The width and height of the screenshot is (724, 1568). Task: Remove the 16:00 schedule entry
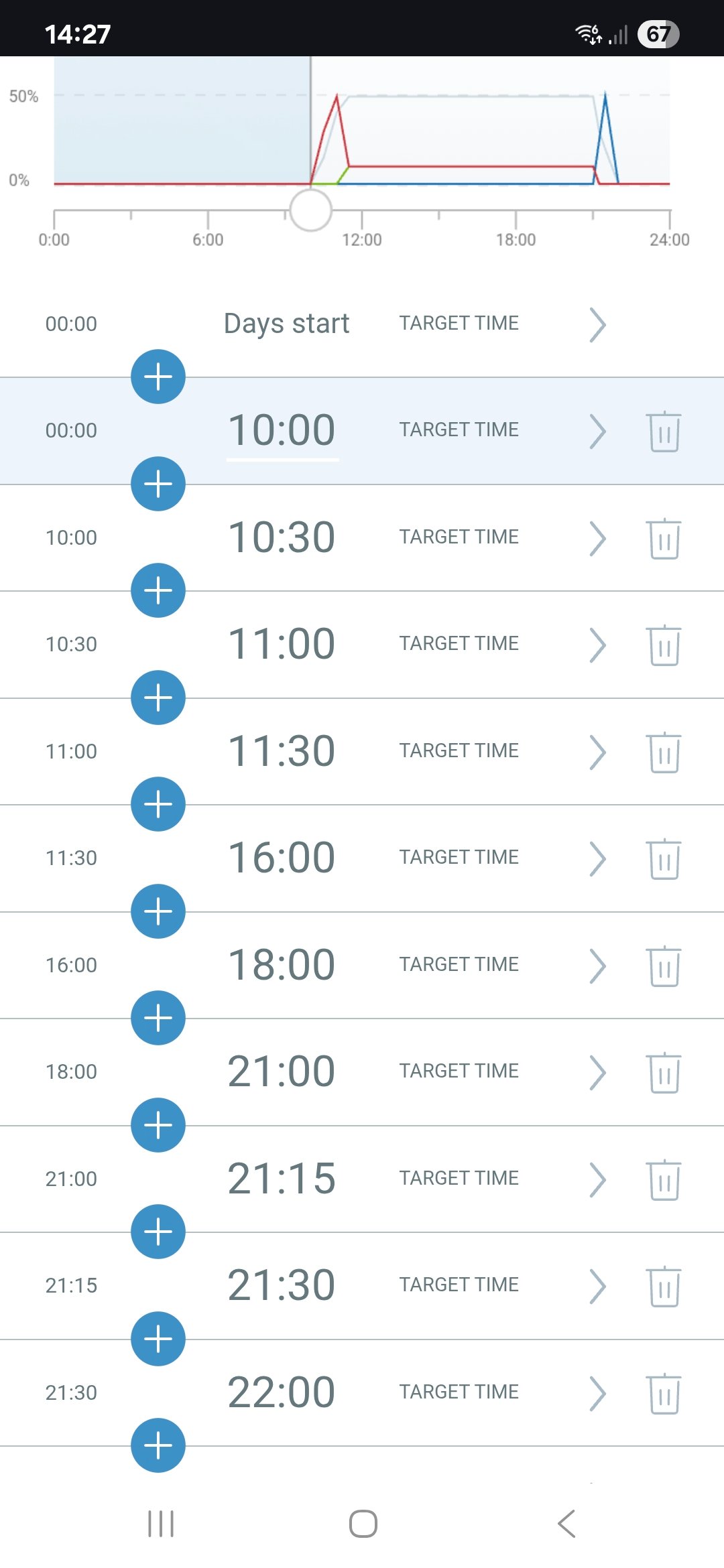click(x=664, y=859)
